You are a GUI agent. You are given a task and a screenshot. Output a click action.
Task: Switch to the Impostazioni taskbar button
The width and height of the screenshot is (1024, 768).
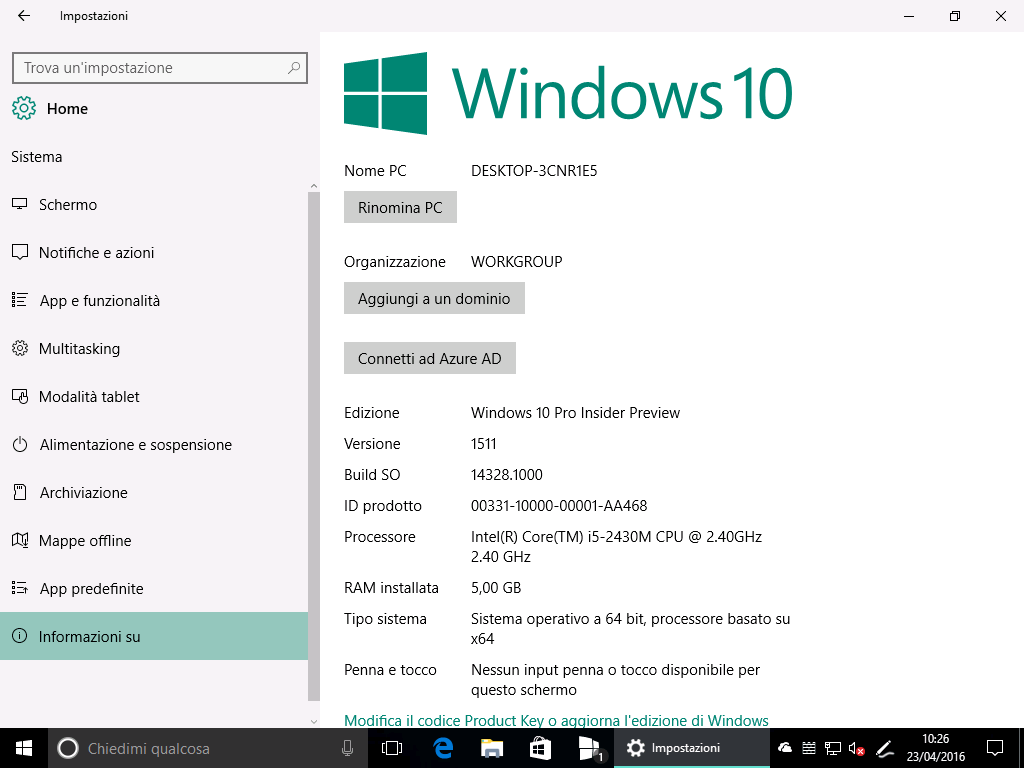click(692, 748)
